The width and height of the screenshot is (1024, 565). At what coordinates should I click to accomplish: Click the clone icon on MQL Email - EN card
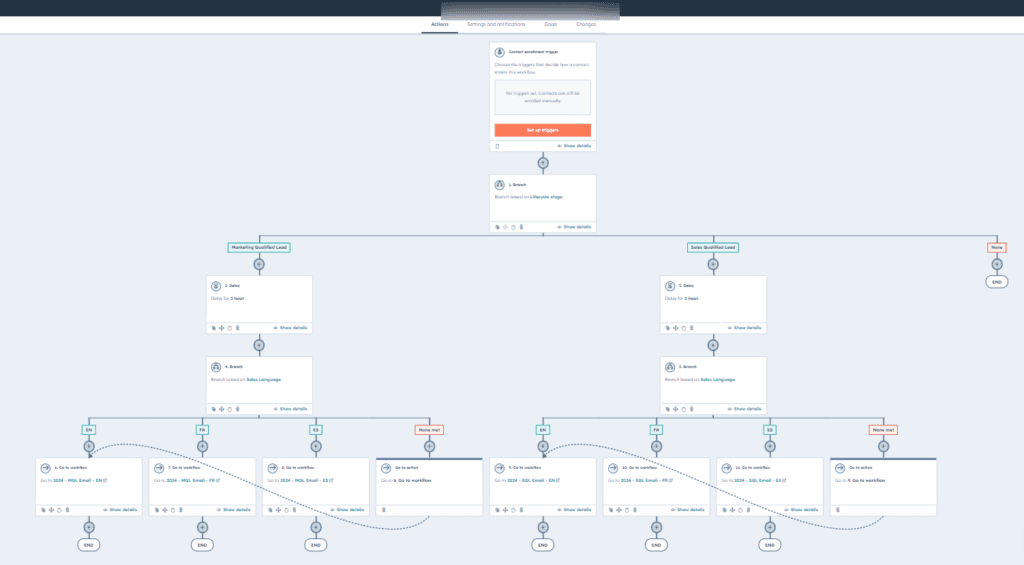coord(43,509)
